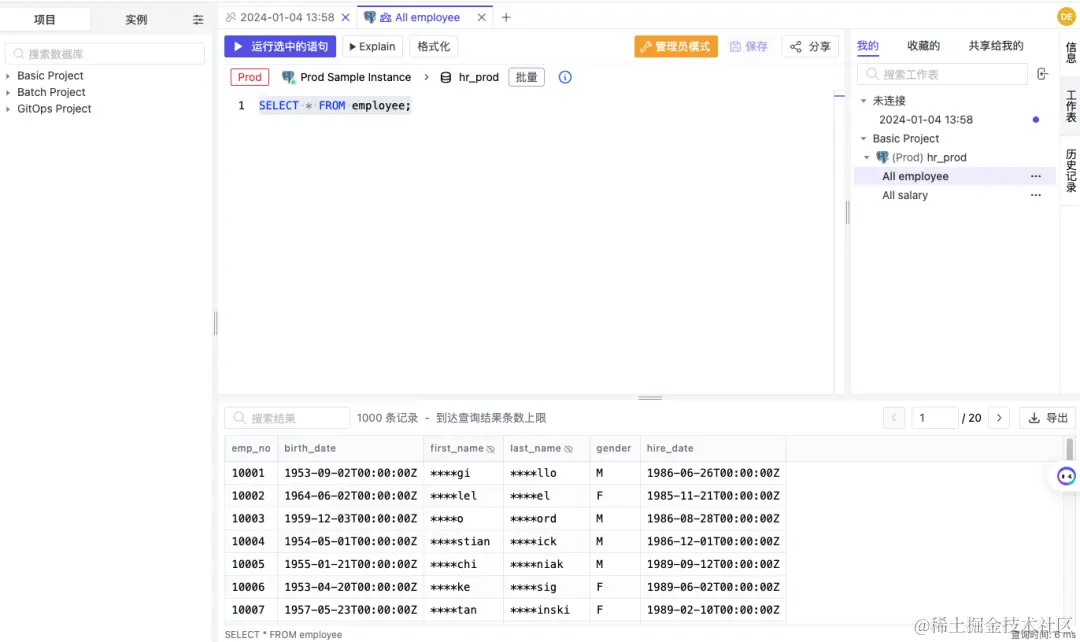Save the worksheet with 保存
Viewport: 1080px width, 642px height.
coord(749,46)
